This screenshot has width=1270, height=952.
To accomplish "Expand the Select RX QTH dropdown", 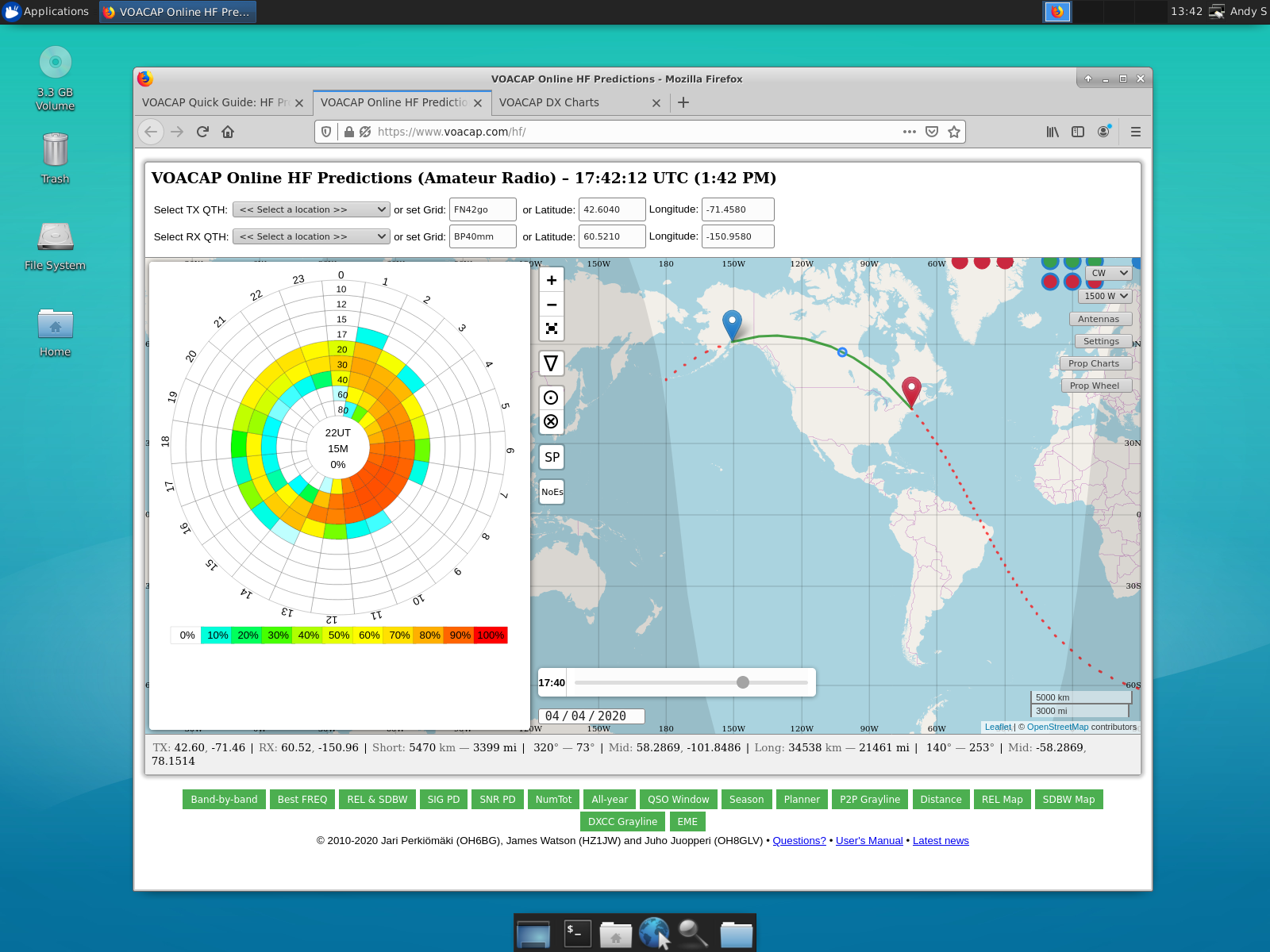I will click(x=311, y=236).
